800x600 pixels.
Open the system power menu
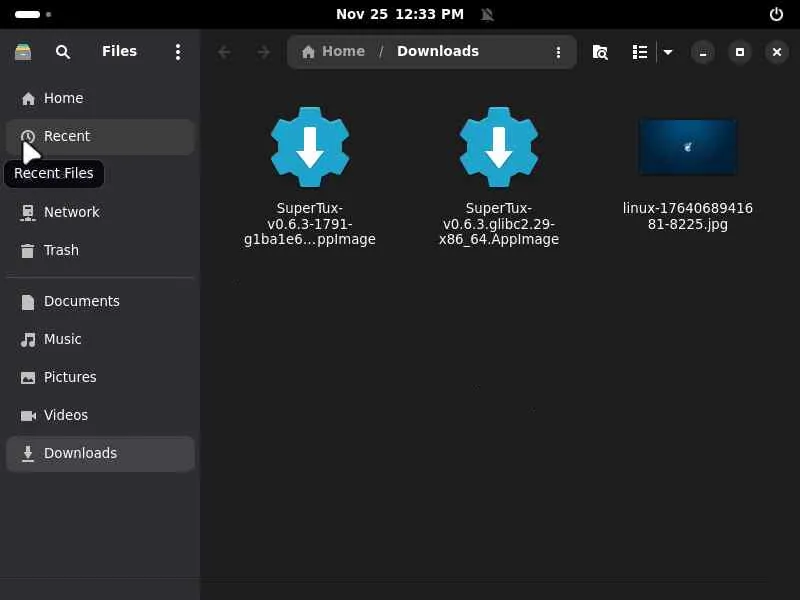776,14
